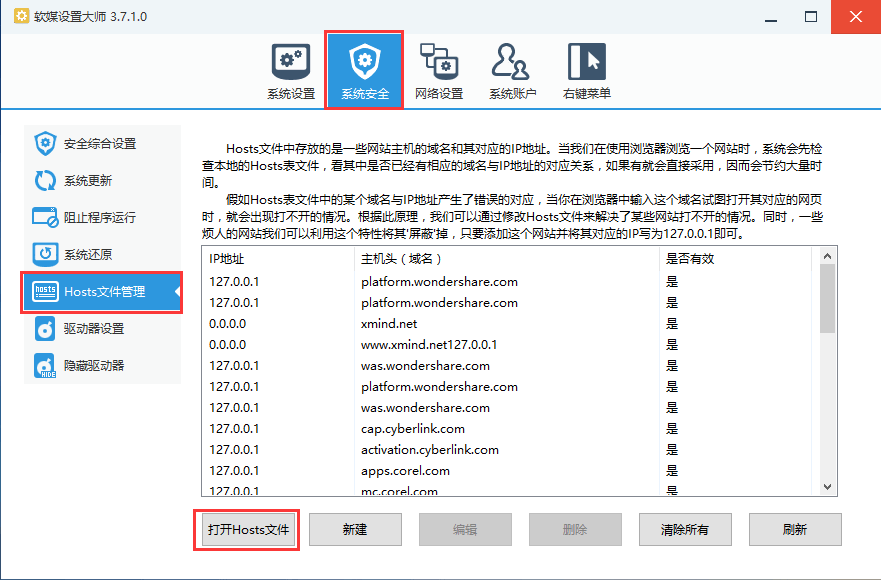Open 隐藏驱动器 in the sidebar
881x580 pixels.
click(x=102, y=366)
